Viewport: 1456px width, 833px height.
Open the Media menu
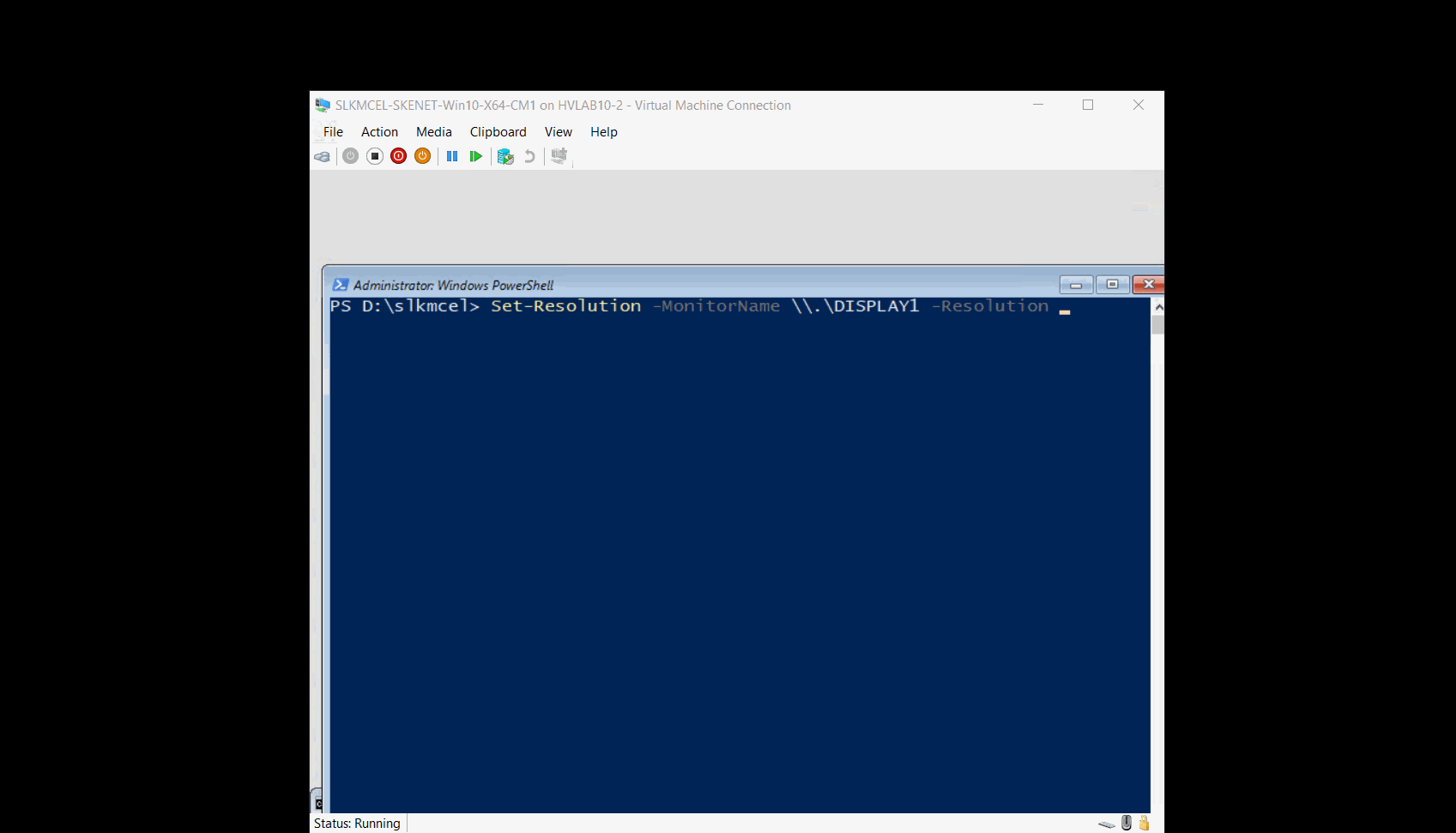[x=433, y=131]
